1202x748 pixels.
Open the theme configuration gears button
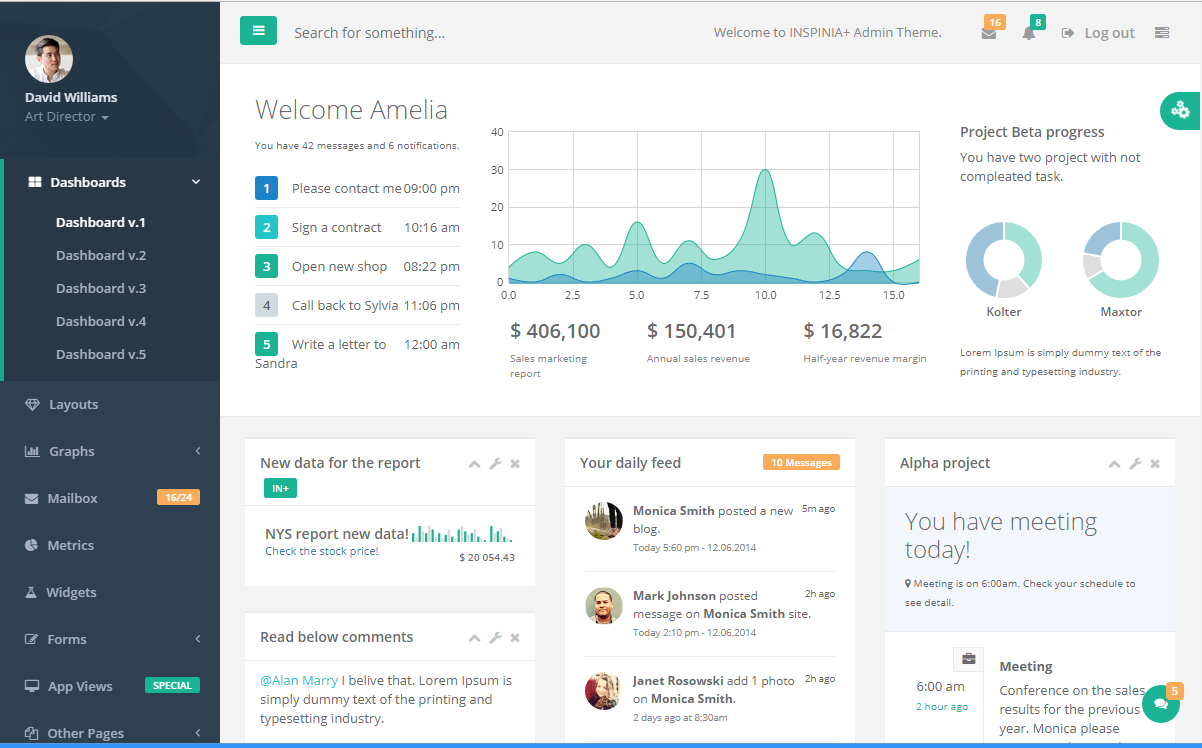tap(1181, 110)
